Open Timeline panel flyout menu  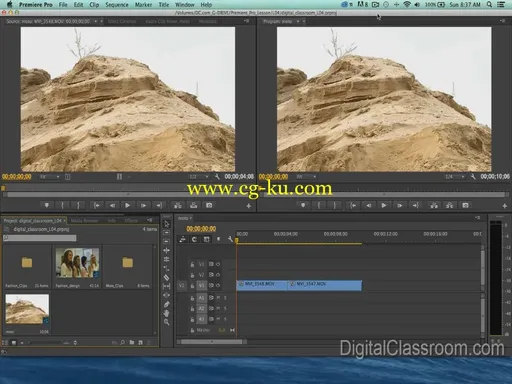coord(478,218)
